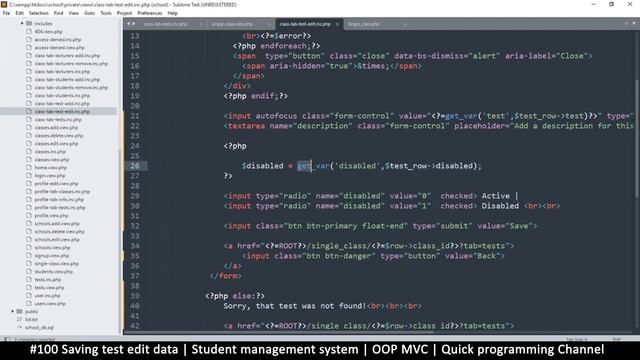Open access-denied.view.php in sidebar
Image resolution: width=640 pixels, height=360 pixels.
coord(59,47)
